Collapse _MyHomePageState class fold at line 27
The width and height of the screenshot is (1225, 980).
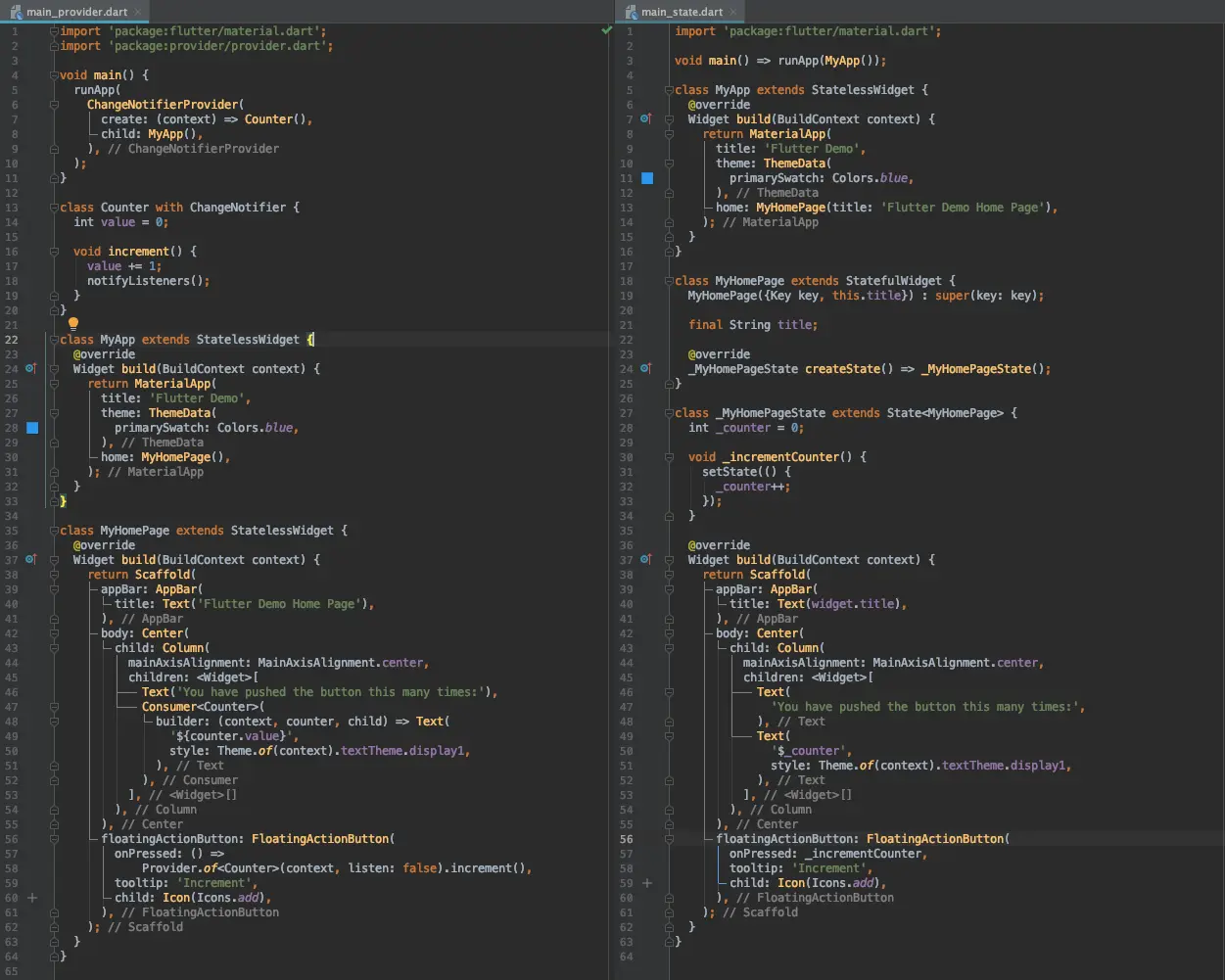pyautogui.click(x=670, y=413)
